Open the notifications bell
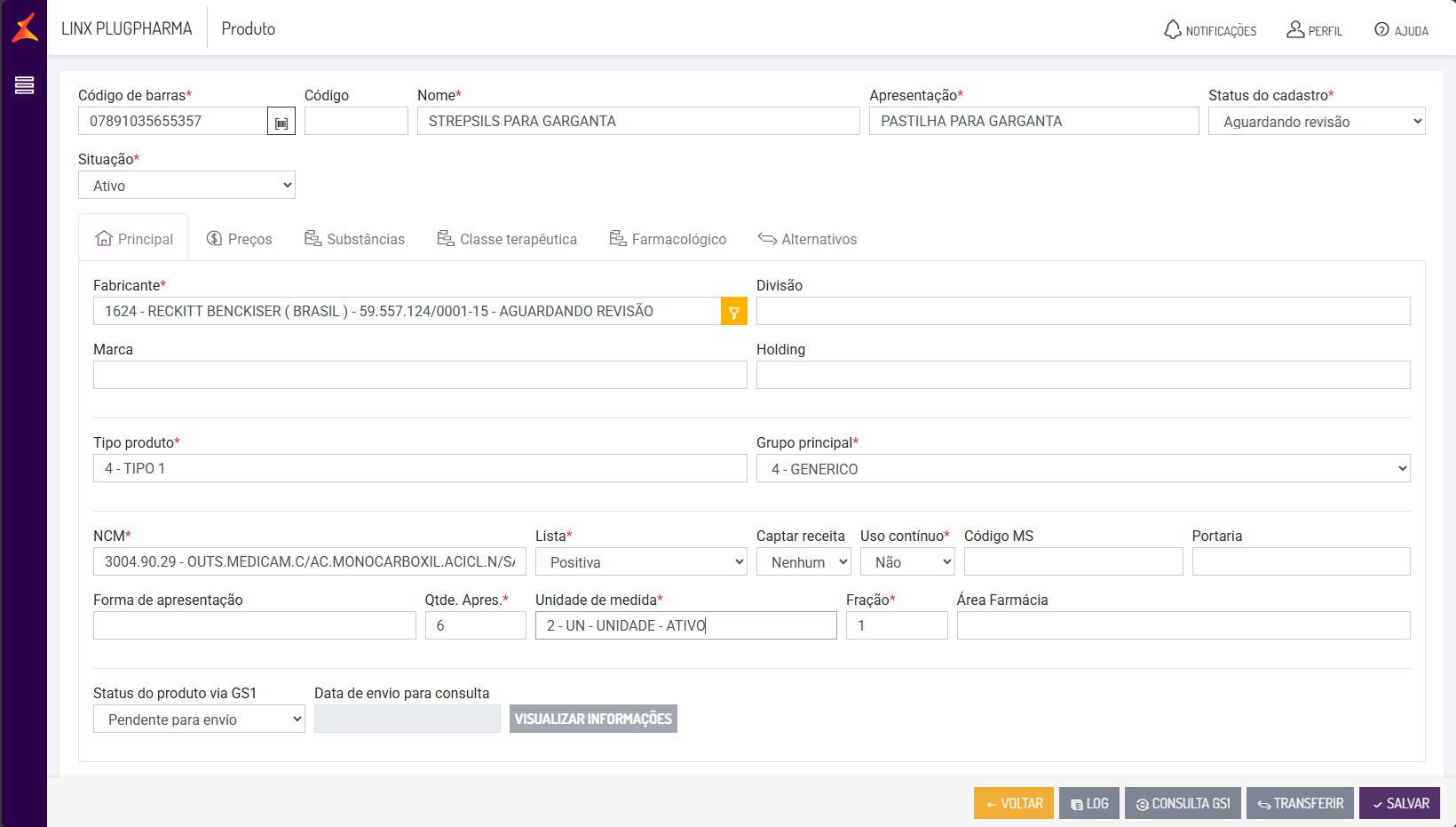Screen dimensions: 1456x827 [1210, 30]
